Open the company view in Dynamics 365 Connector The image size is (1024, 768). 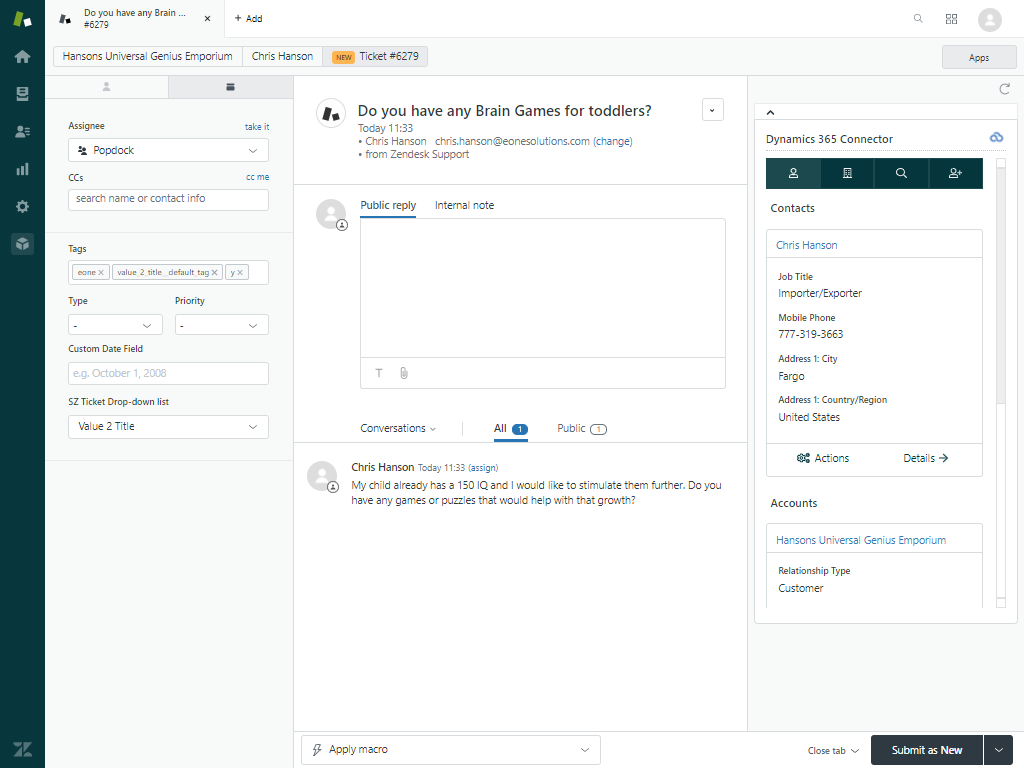point(847,173)
